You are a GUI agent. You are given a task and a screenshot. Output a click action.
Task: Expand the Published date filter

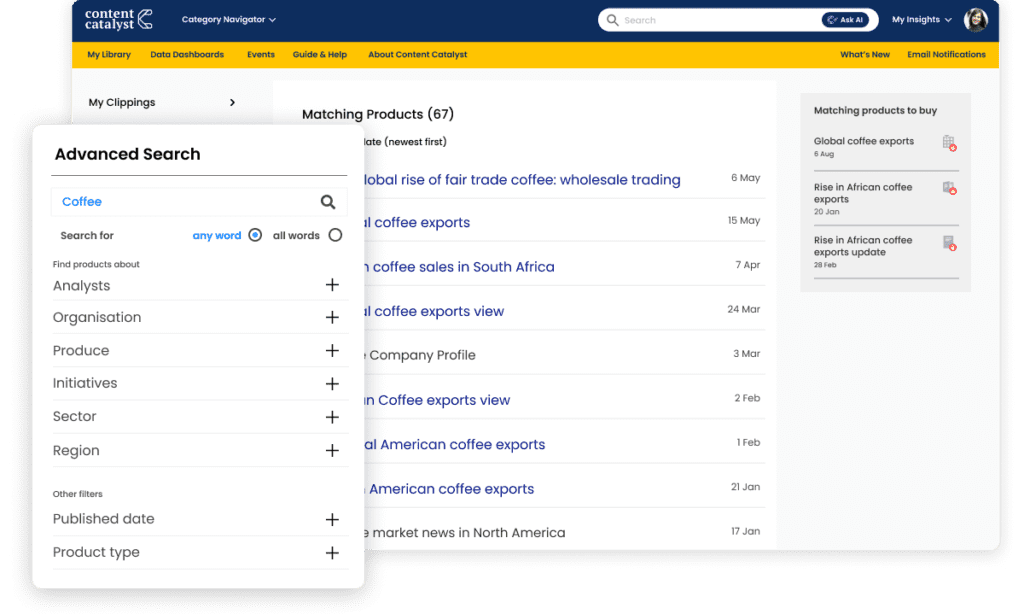coord(332,519)
